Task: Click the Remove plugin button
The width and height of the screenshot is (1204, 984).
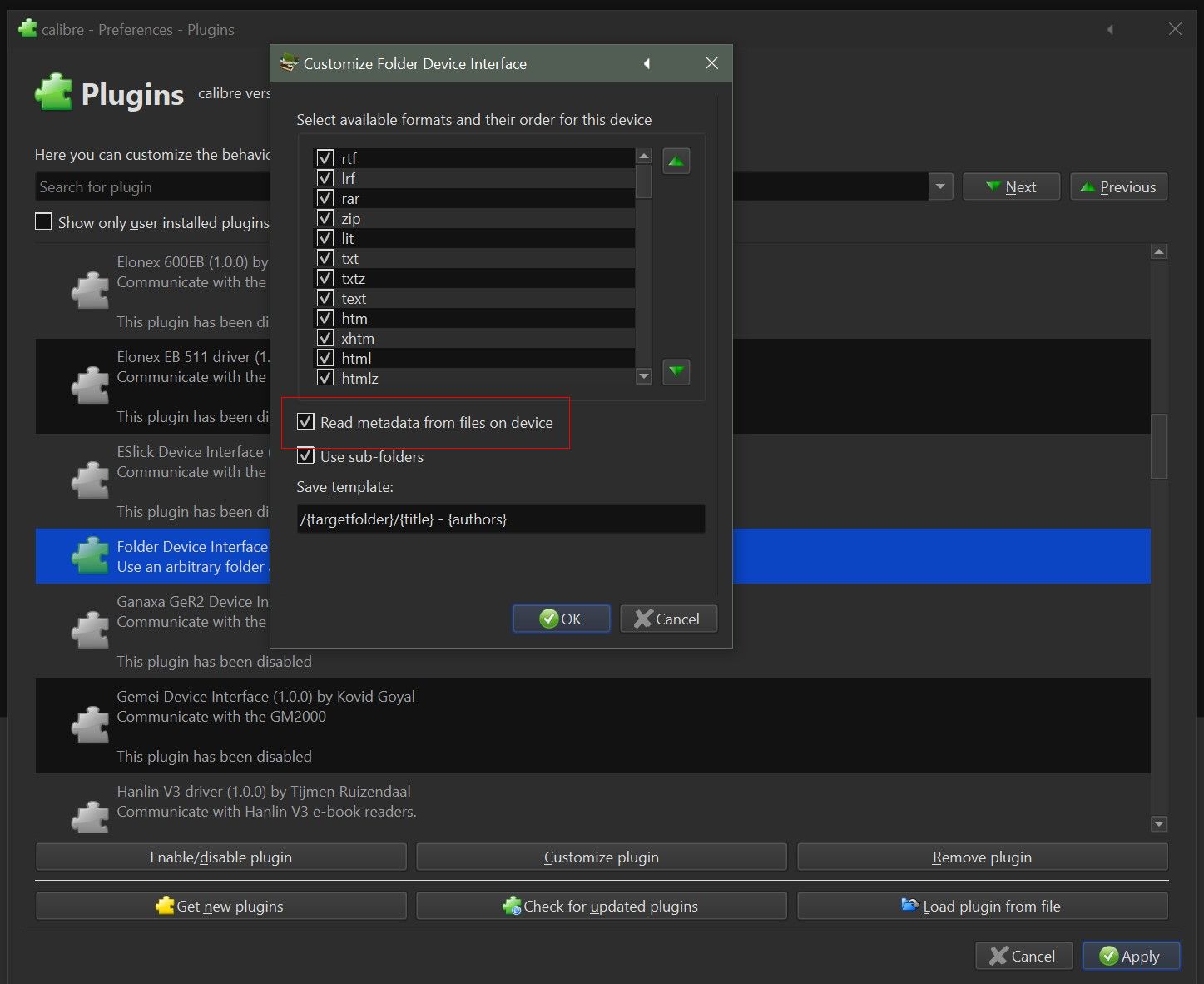Action: 983,857
